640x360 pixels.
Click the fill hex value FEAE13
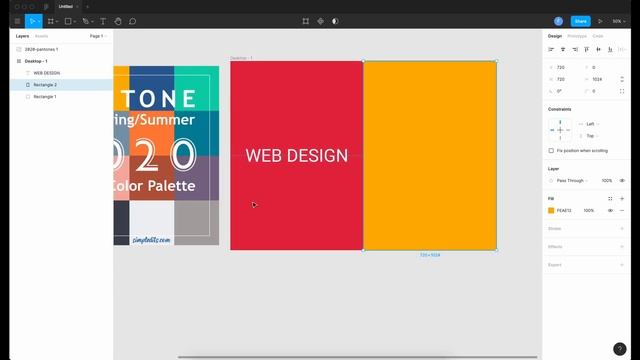[x=564, y=211]
